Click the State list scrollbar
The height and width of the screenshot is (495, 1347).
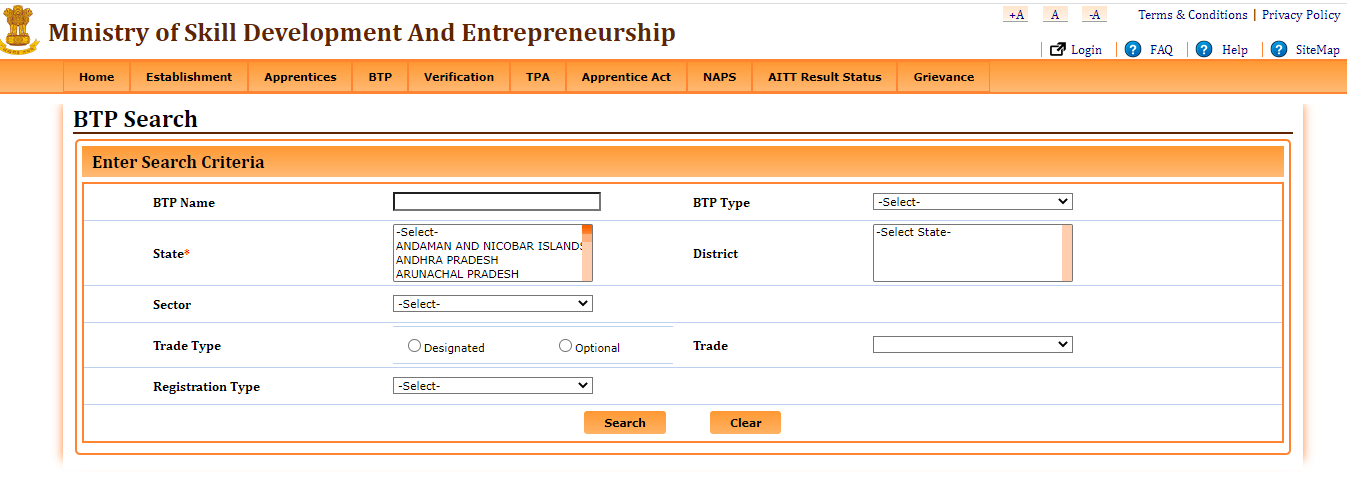[587, 253]
